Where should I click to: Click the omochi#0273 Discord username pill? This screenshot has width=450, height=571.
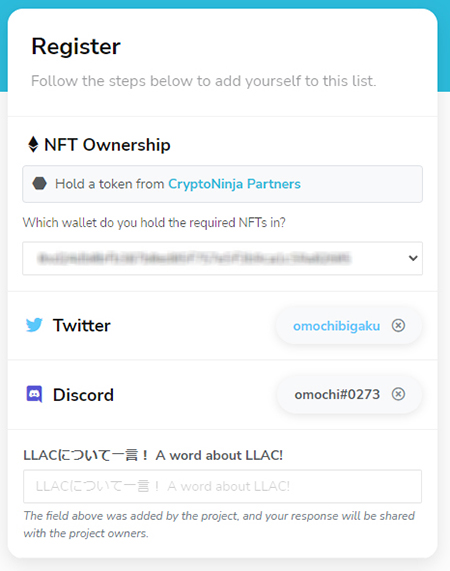click(349, 394)
